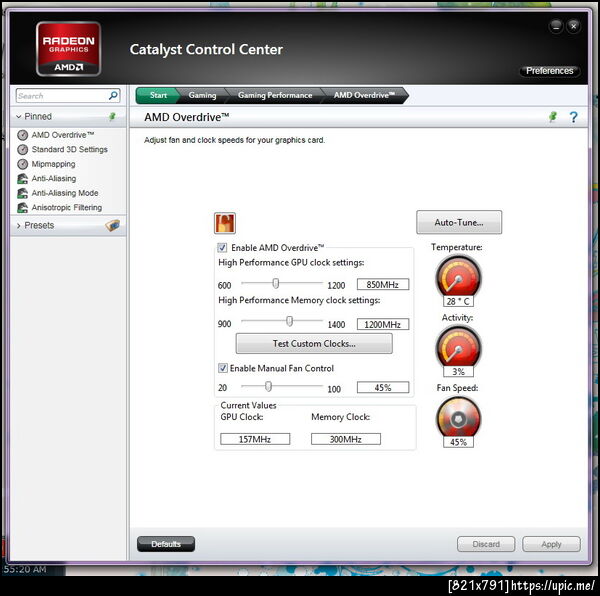
Task: Click the pin icon in Pinned header
Action: pyautogui.click(x=112, y=116)
